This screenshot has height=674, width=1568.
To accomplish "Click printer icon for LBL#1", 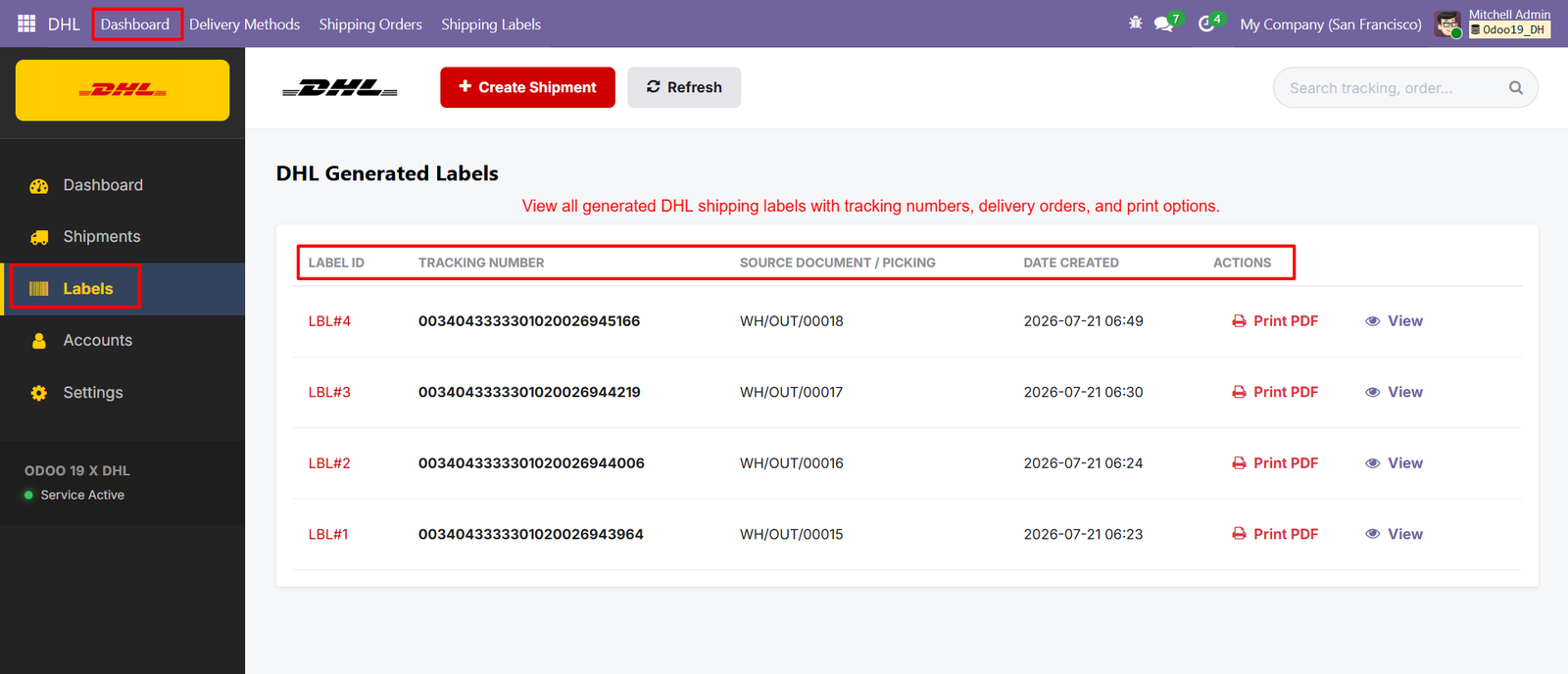I will (1239, 534).
